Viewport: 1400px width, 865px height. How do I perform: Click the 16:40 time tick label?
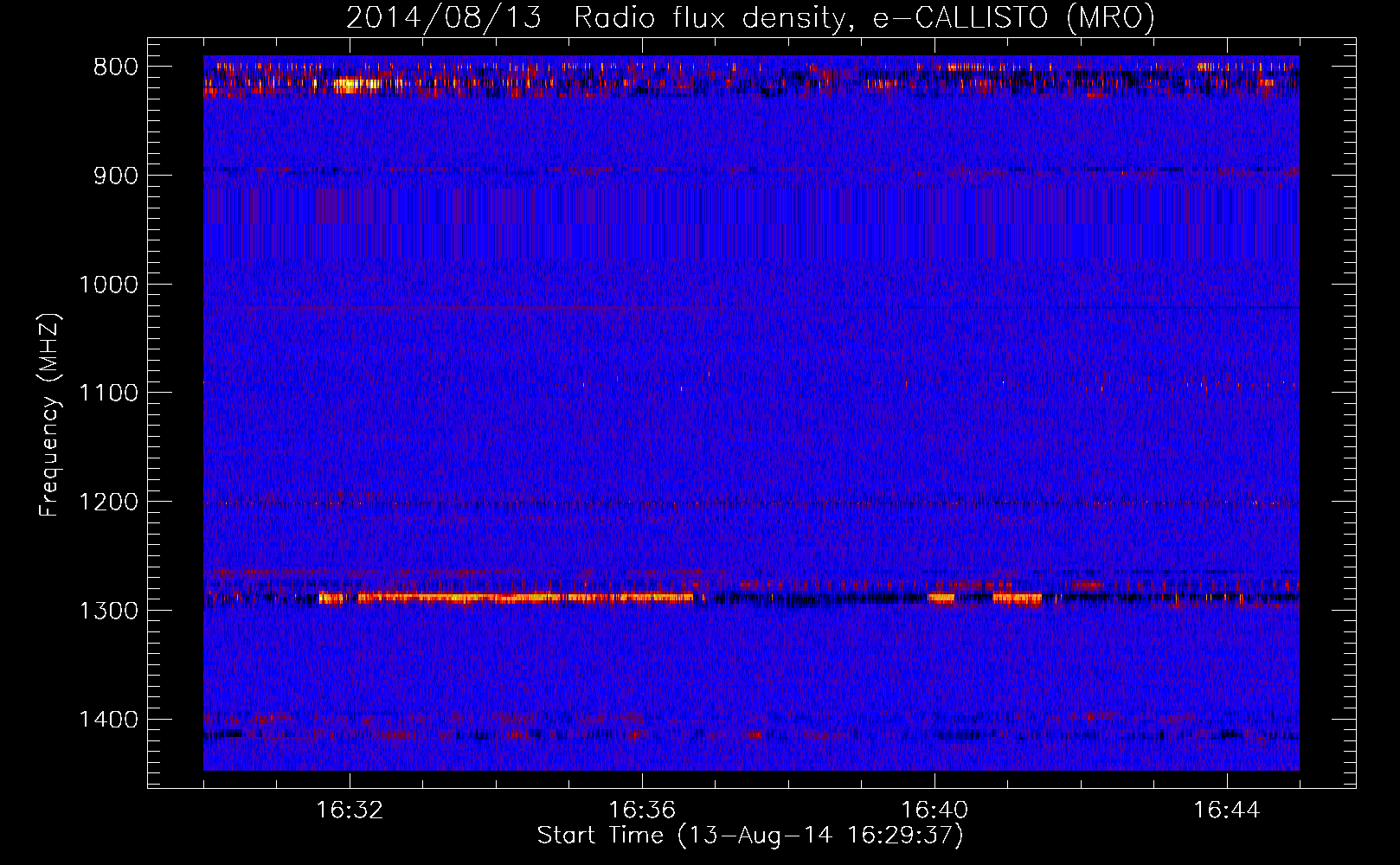(x=934, y=811)
